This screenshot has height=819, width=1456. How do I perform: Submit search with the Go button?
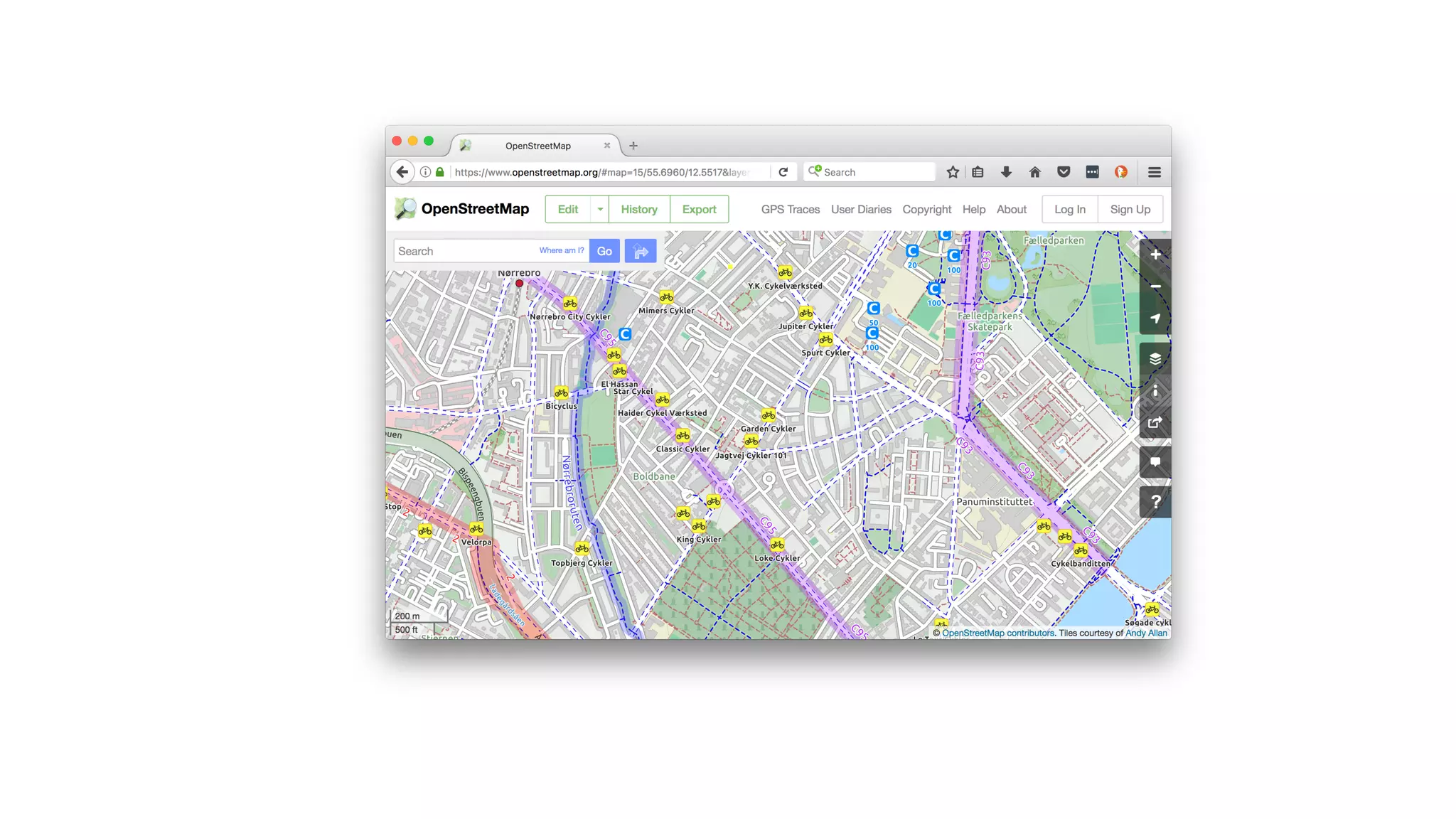604,251
